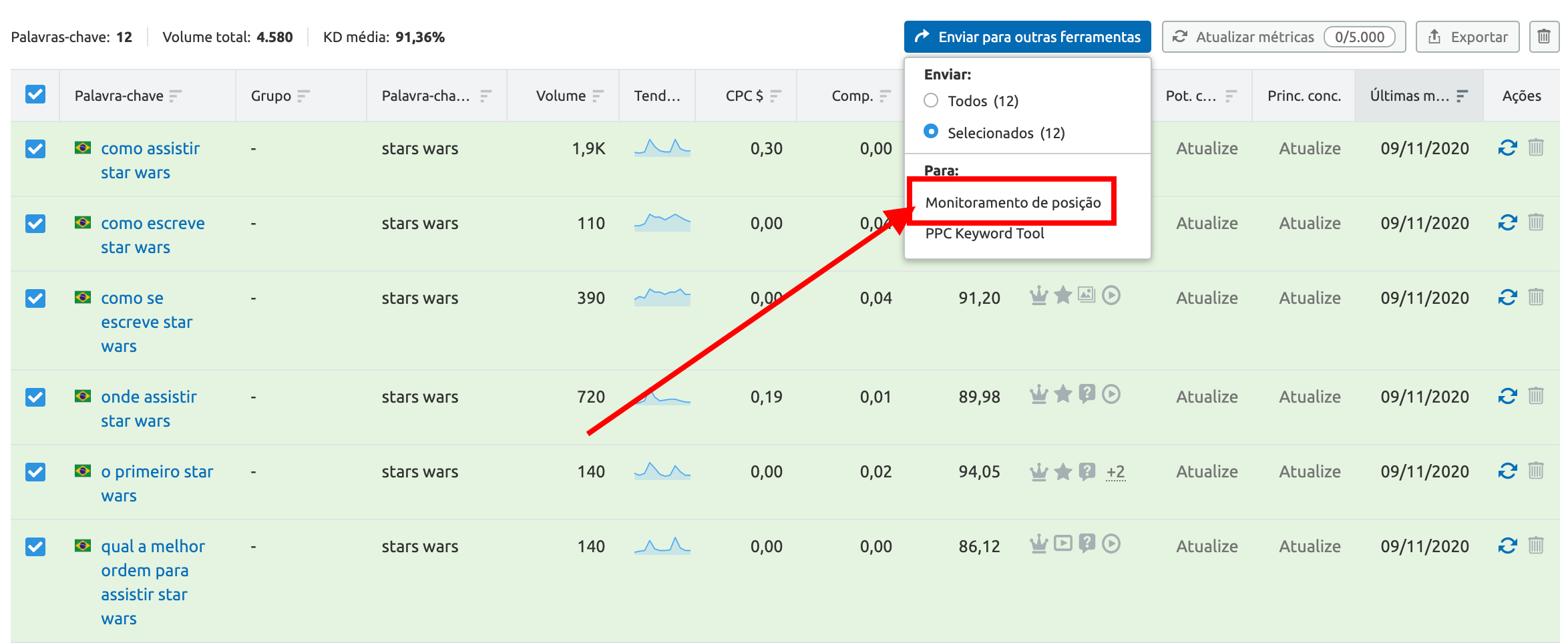Click image SERP feature icon in 'como se escreve' row
This screenshot has height=643, width=1568.
coord(1087,294)
